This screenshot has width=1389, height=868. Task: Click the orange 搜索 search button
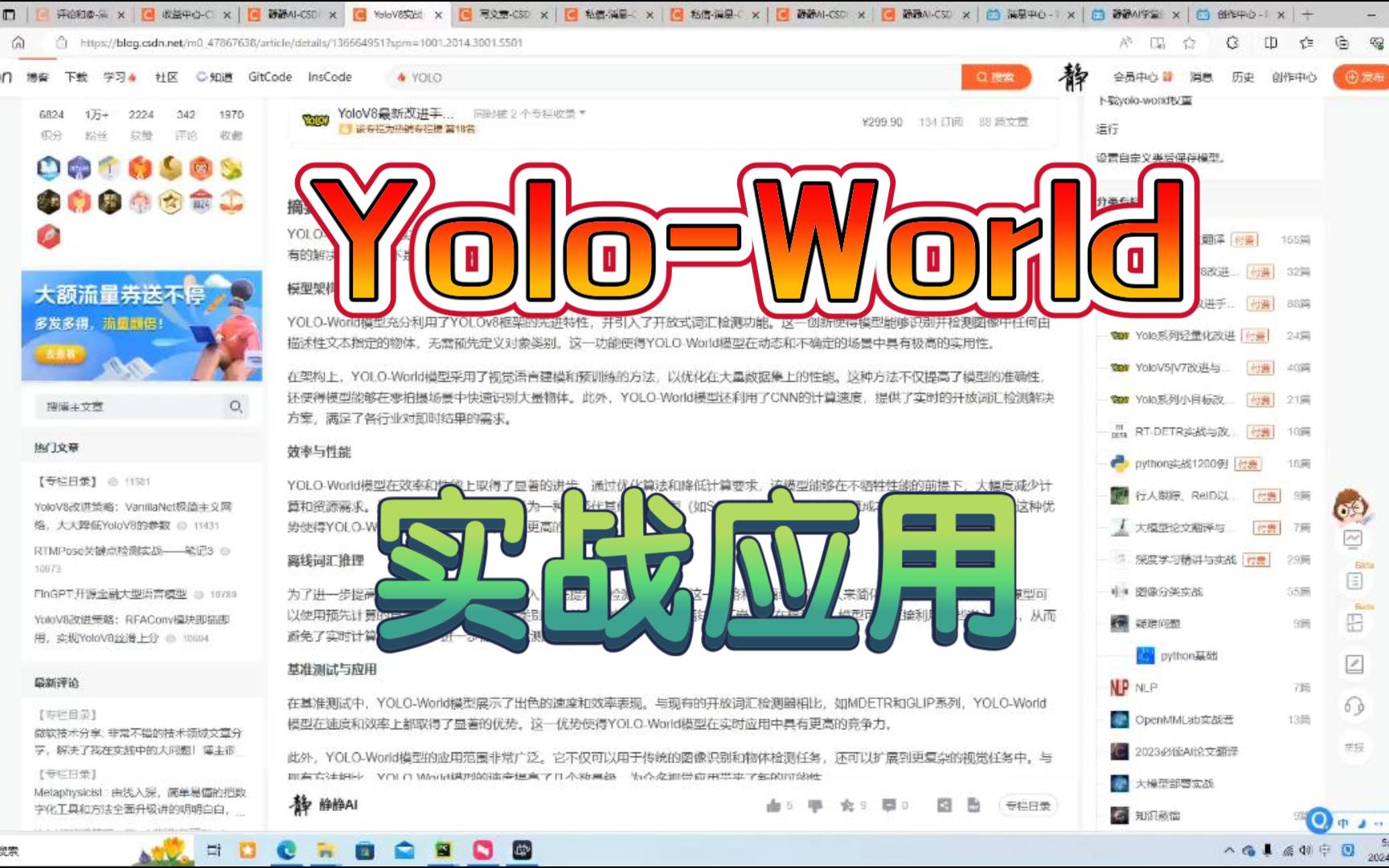point(995,77)
